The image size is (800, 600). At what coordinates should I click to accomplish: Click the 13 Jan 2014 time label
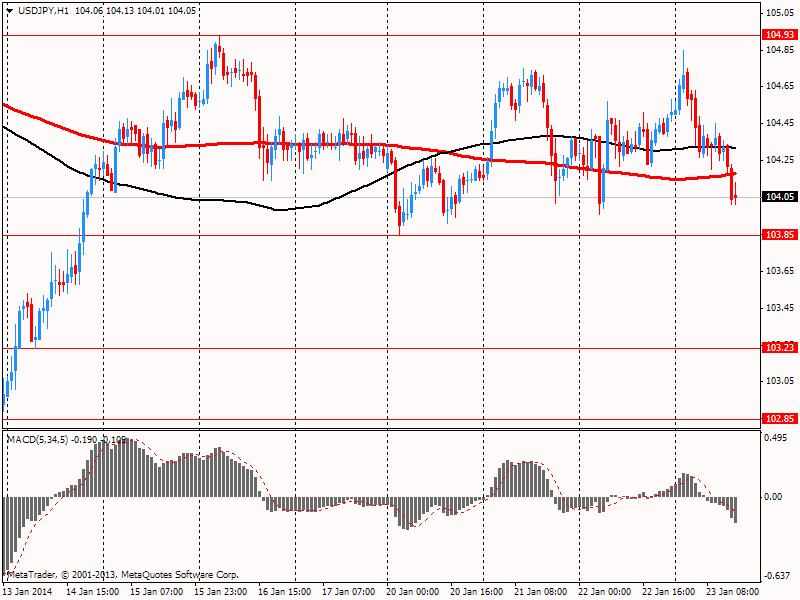click(x=28, y=592)
